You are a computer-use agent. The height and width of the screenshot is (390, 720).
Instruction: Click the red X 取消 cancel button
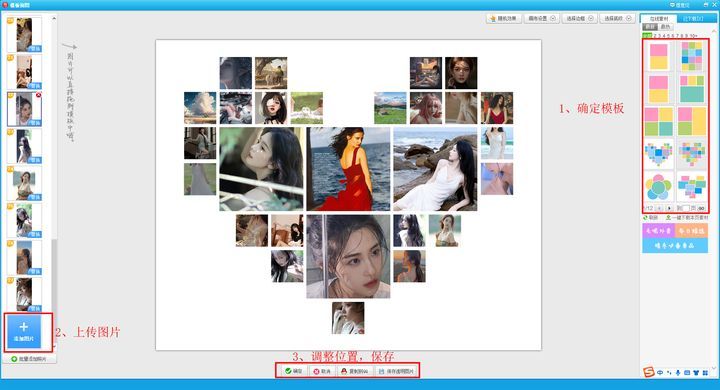tap(322, 371)
